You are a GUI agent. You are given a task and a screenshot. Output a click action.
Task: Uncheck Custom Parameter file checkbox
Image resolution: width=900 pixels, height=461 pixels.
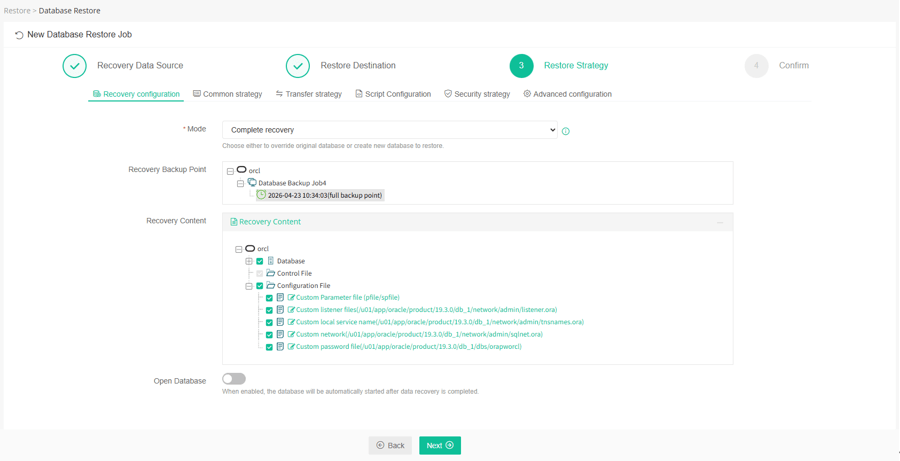[x=269, y=298]
